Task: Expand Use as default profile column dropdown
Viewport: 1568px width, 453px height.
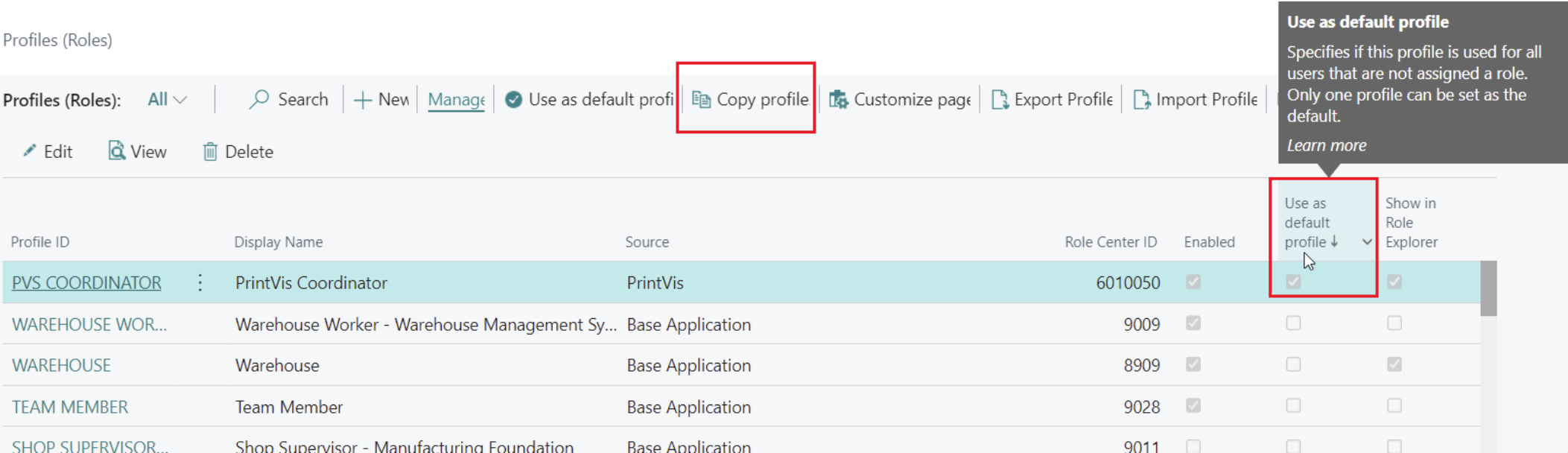Action: (1367, 242)
